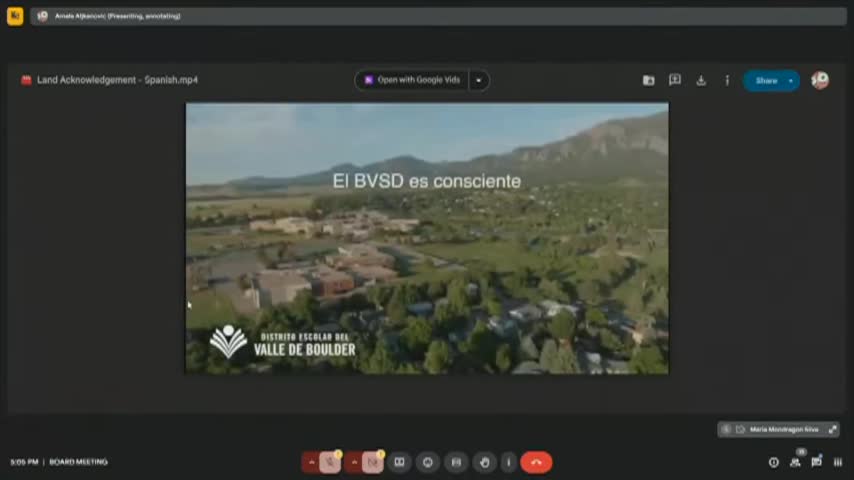Viewport: 854px width, 480px height.
Task: Click the blue Share button
Action: point(766,80)
